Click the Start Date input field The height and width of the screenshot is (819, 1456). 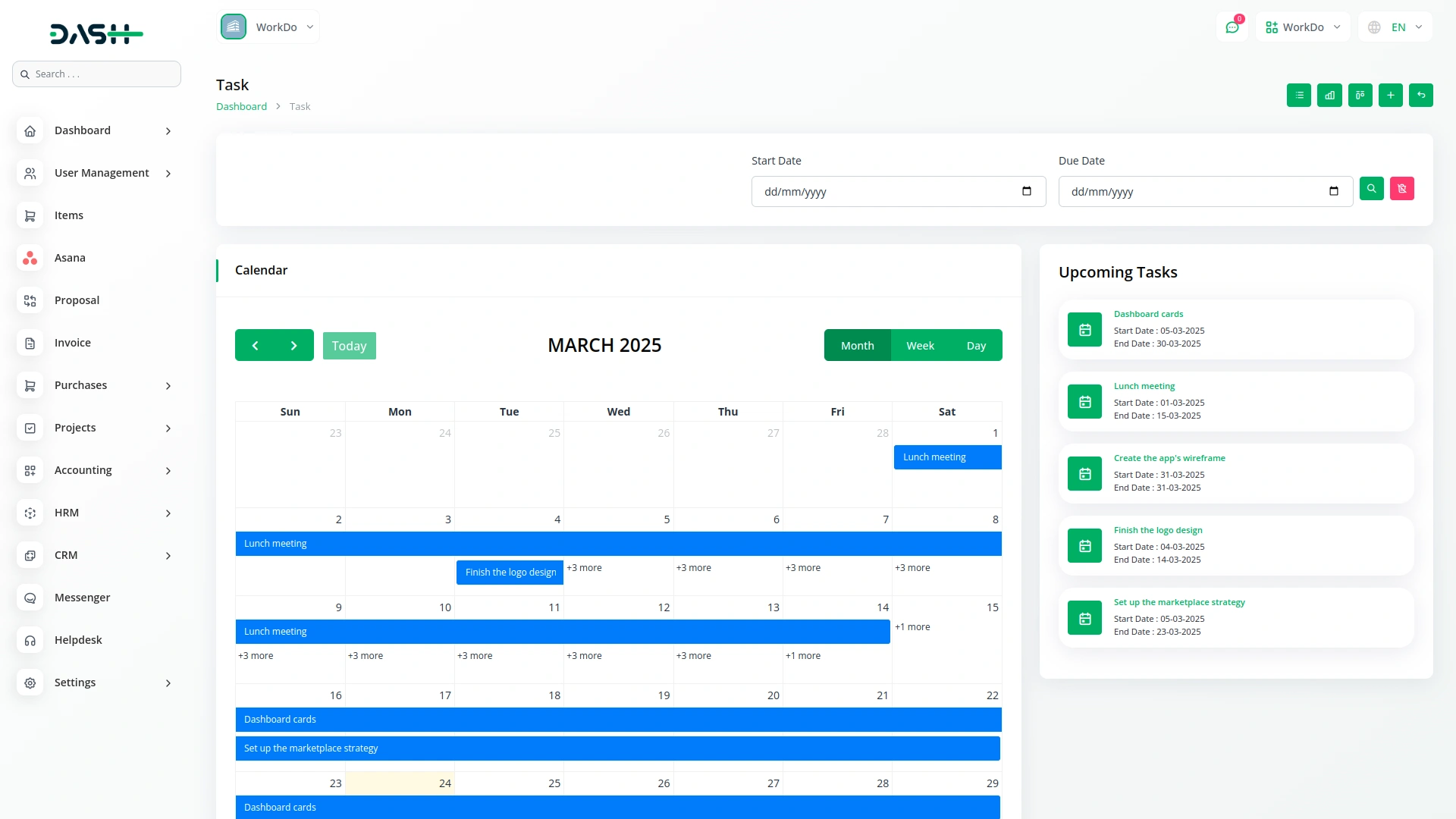click(x=887, y=192)
